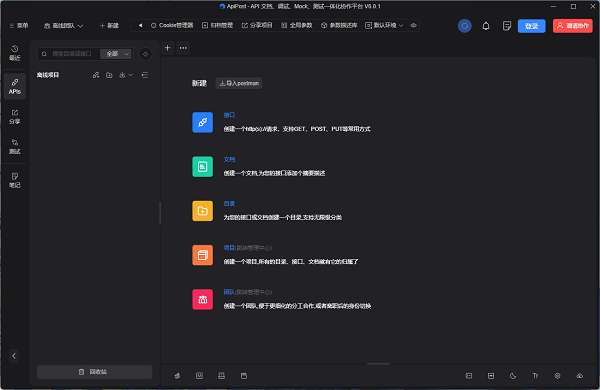Screen dimensions: 600x390
Task: Collapse the left sidebar with the arrow
Action: [x=14, y=356]
